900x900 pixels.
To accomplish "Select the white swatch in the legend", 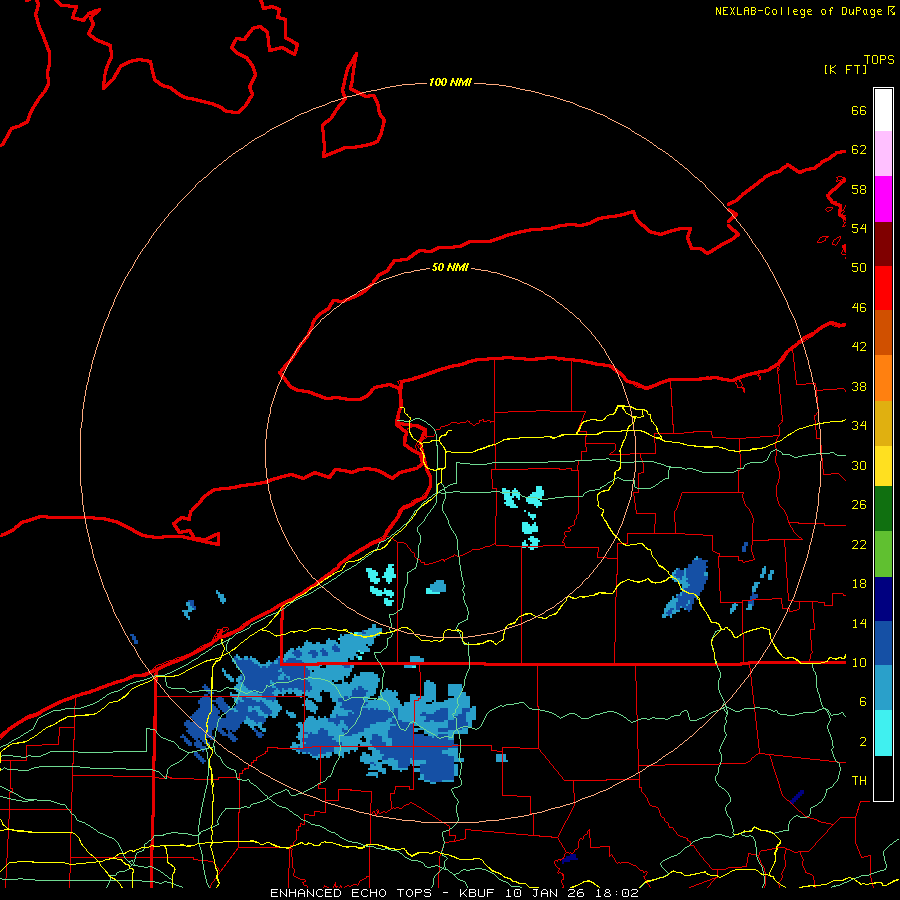I will click(883, 110).
